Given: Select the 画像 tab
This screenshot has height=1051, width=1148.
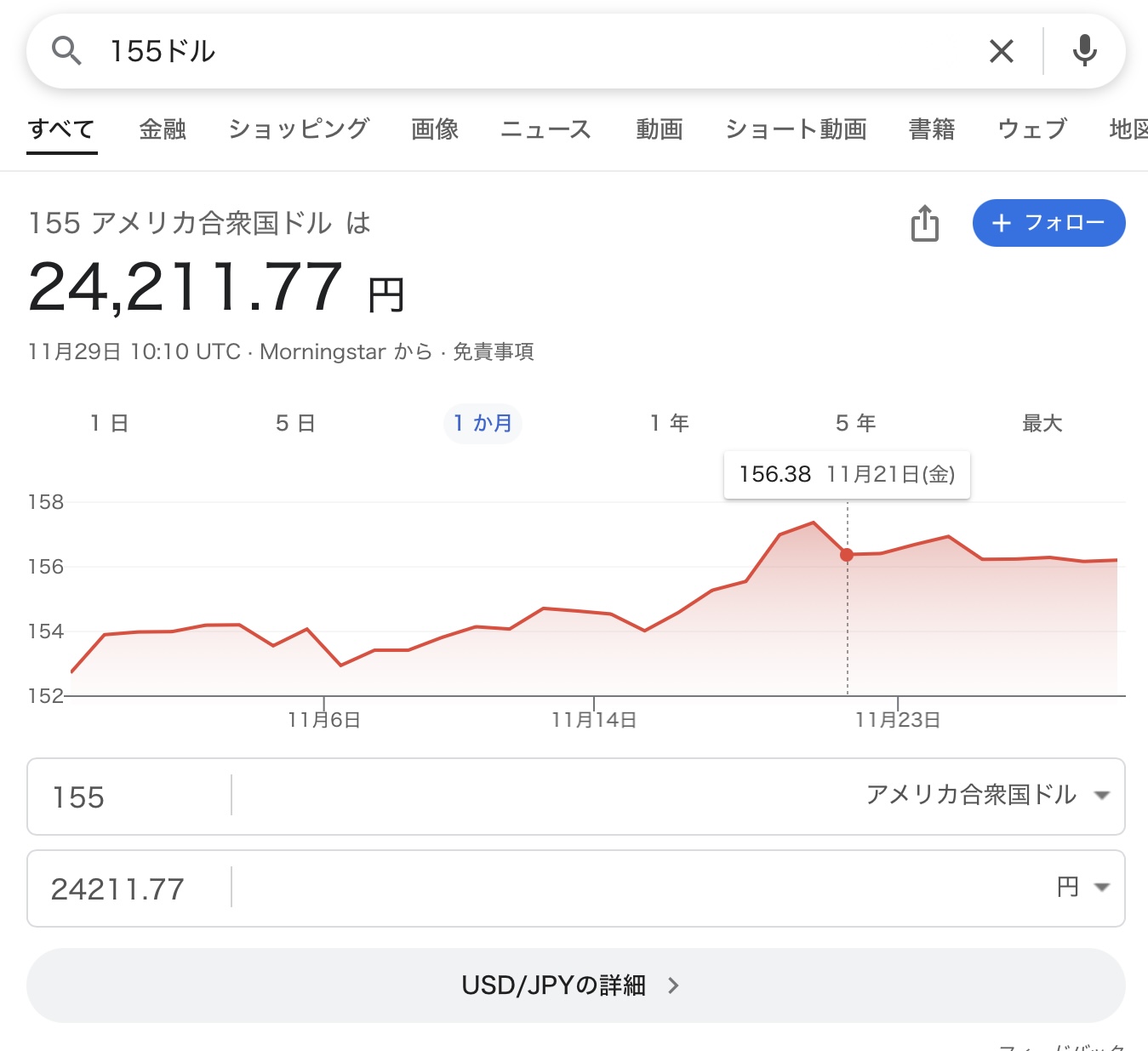Looking at the screenshot, I should [435, 129].
